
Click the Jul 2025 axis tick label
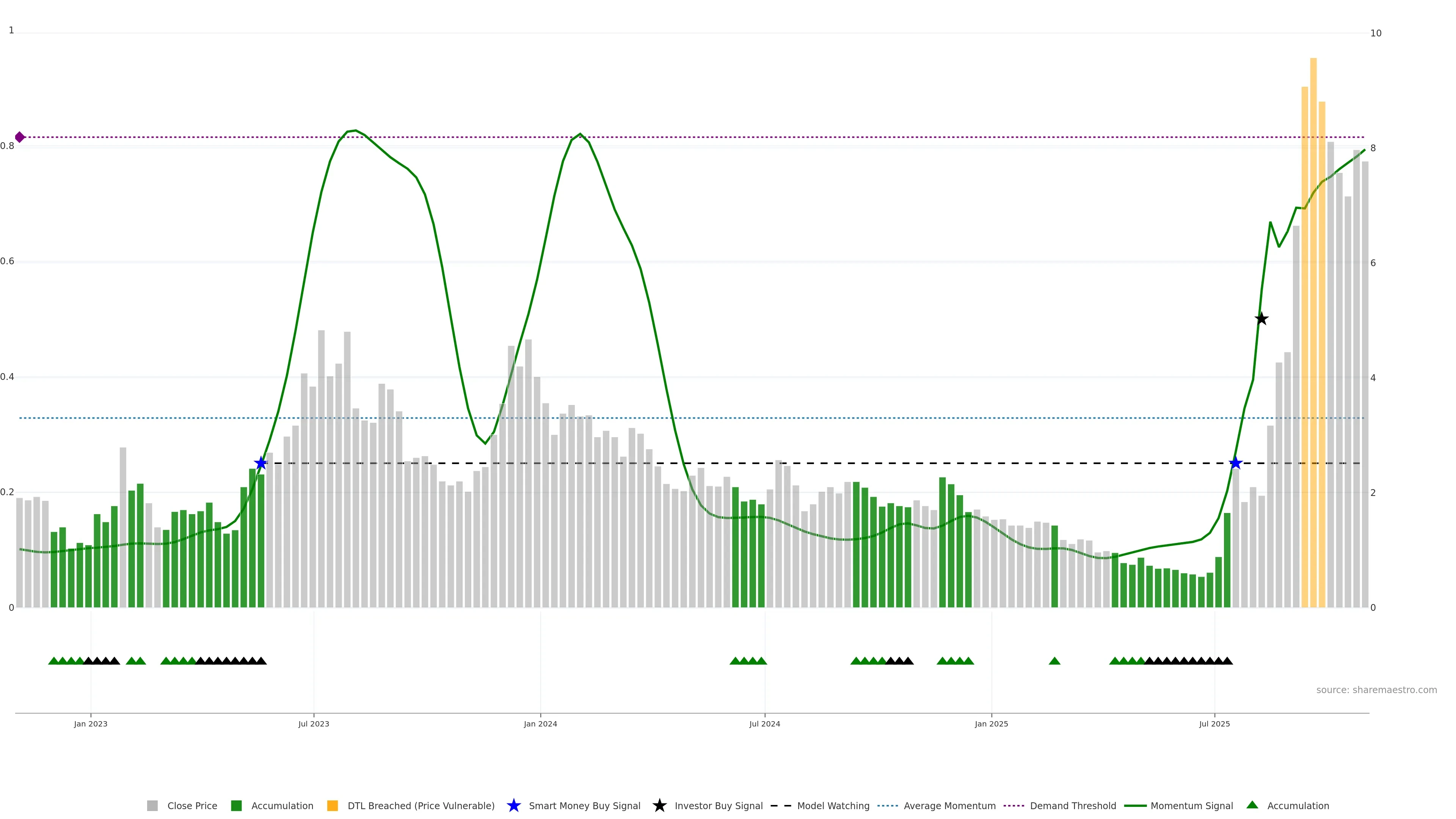[1214, 723]
